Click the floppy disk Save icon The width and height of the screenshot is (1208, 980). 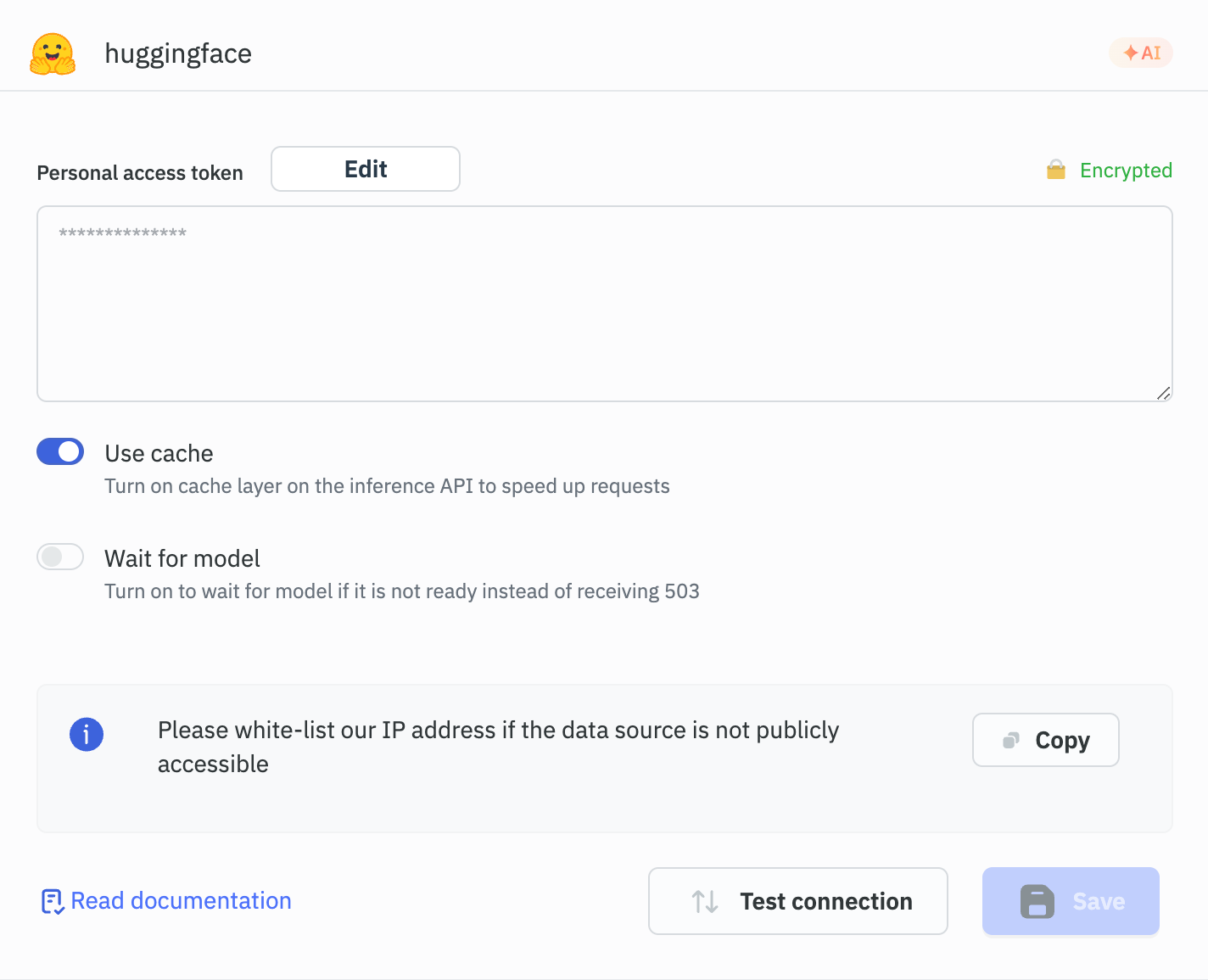1037,901
